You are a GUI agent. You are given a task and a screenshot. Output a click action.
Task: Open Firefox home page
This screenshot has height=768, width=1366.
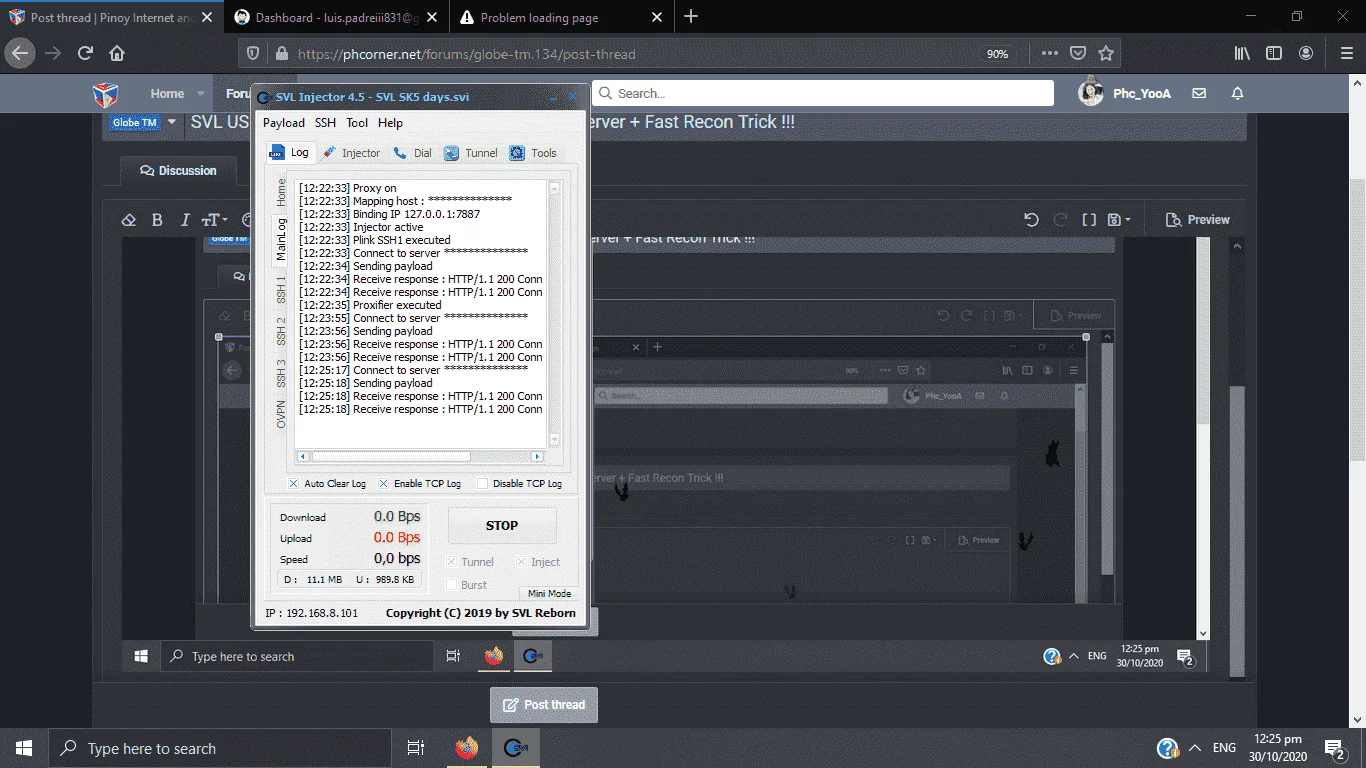[x=117, y=54]
